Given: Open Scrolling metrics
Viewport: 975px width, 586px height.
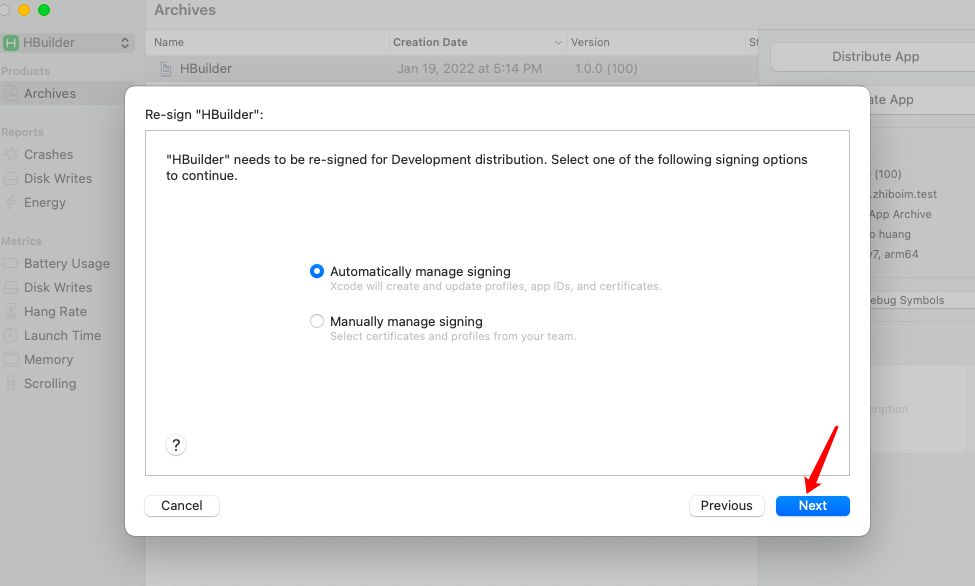Looking at the screenshot, I should 50,383.
